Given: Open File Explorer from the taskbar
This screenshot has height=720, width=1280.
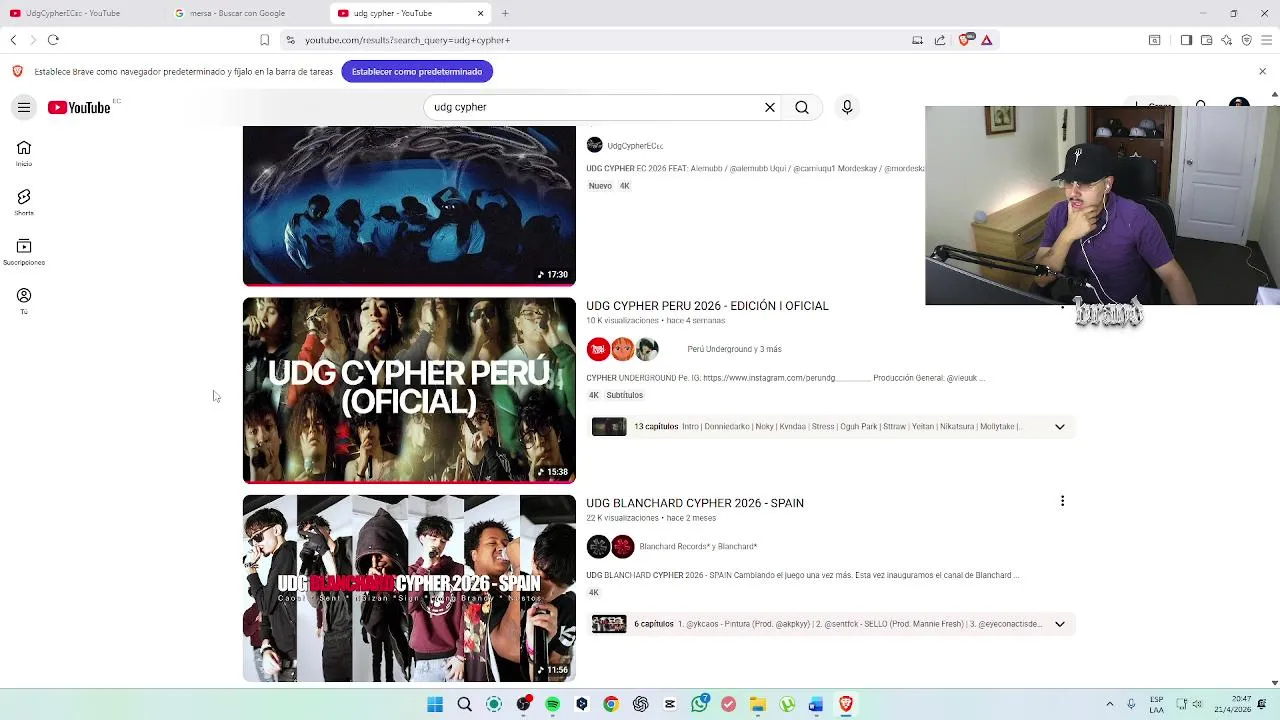Looking at the screenshot, I should (x=757, y=704).
